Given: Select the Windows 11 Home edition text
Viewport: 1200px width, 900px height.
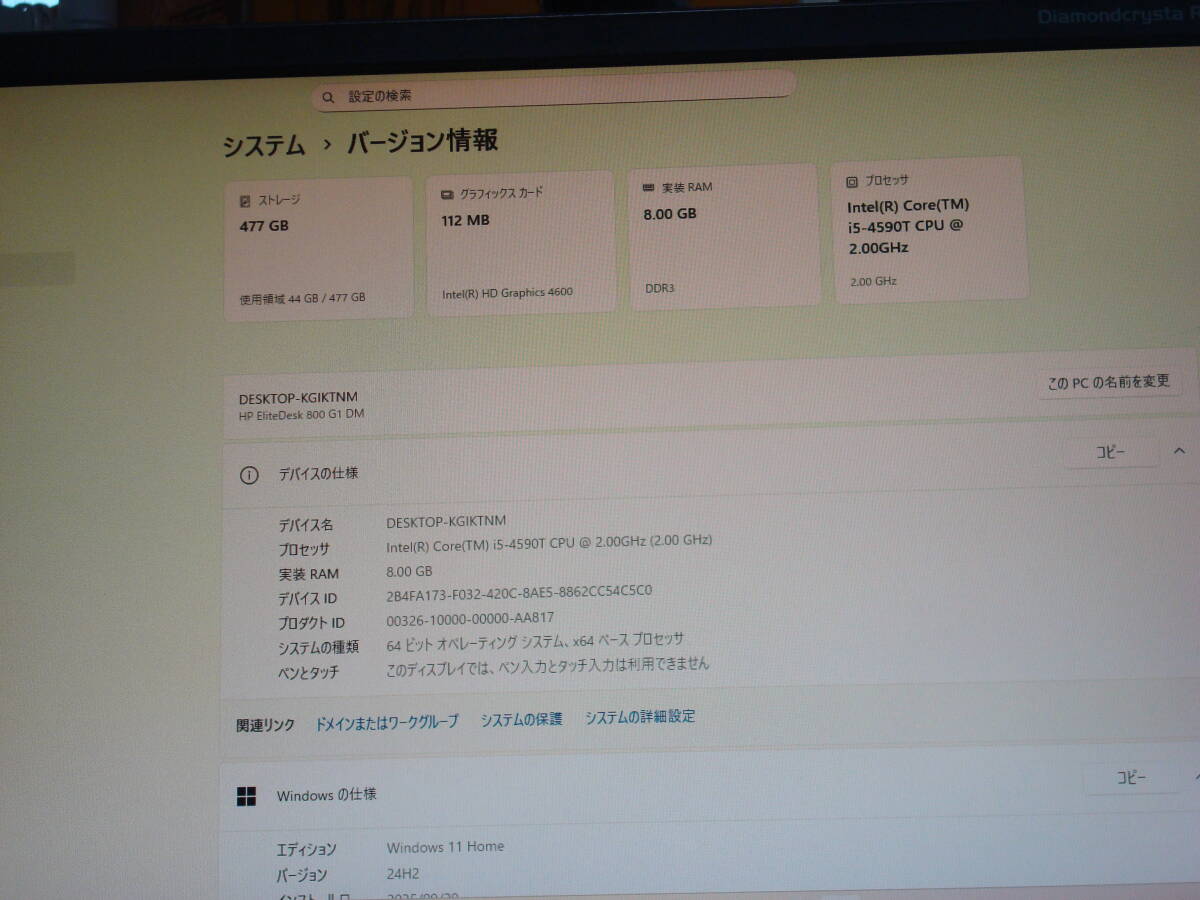Looking at the screenshot, I should point(445,847).
